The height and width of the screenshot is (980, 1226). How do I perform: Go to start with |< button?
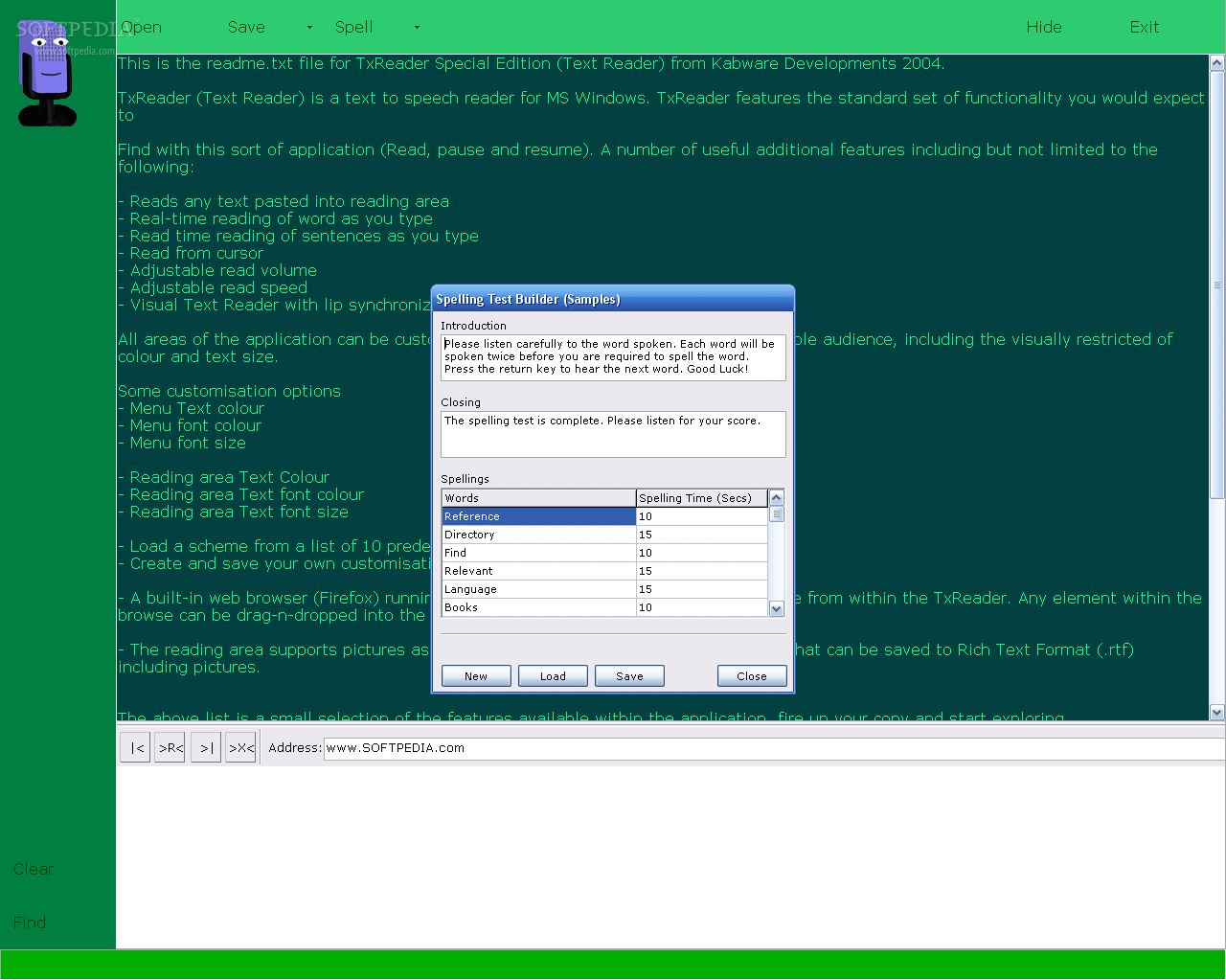pos(135,748)
